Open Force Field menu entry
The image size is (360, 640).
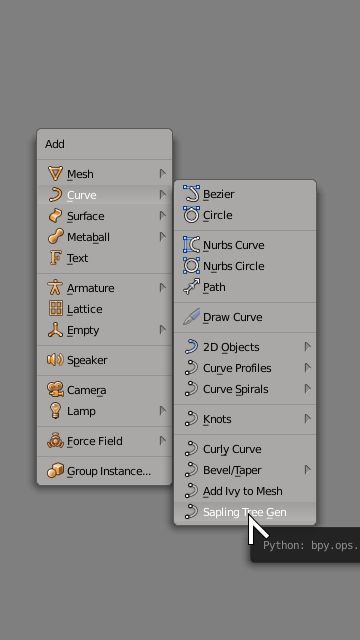(x=104, y=441)
